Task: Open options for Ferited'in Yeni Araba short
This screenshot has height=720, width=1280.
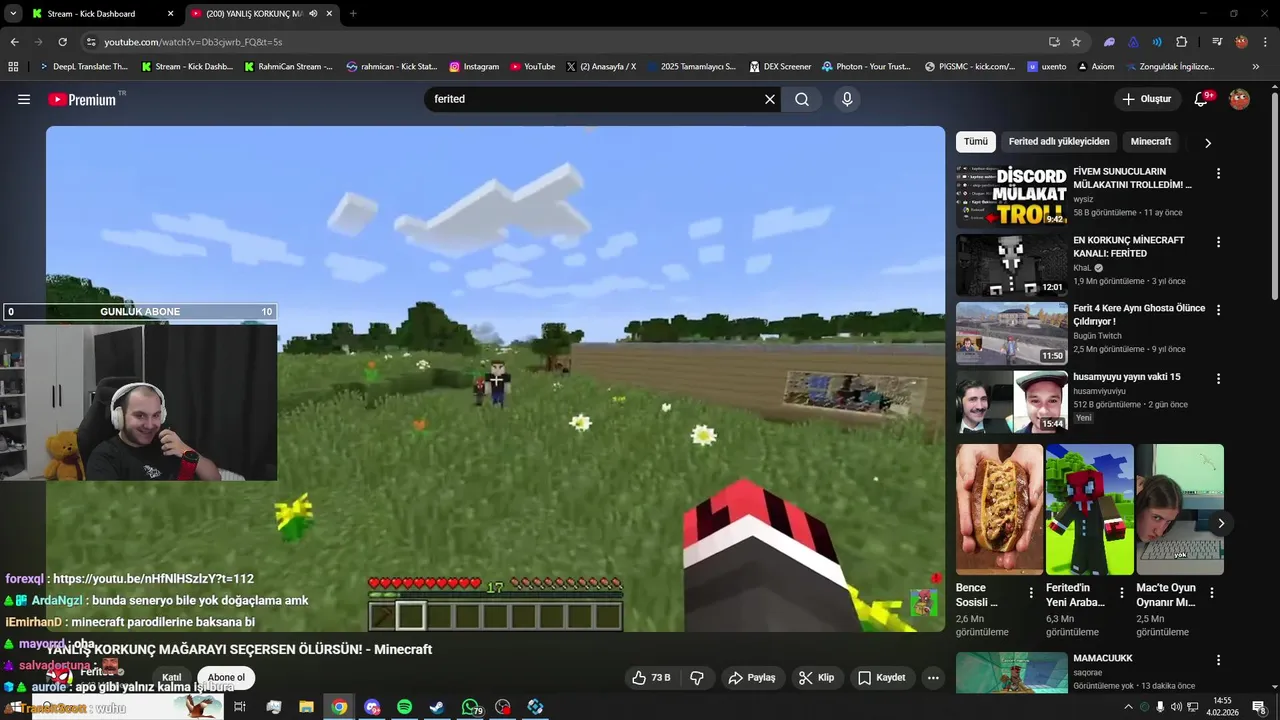Action: [1122, 593]
